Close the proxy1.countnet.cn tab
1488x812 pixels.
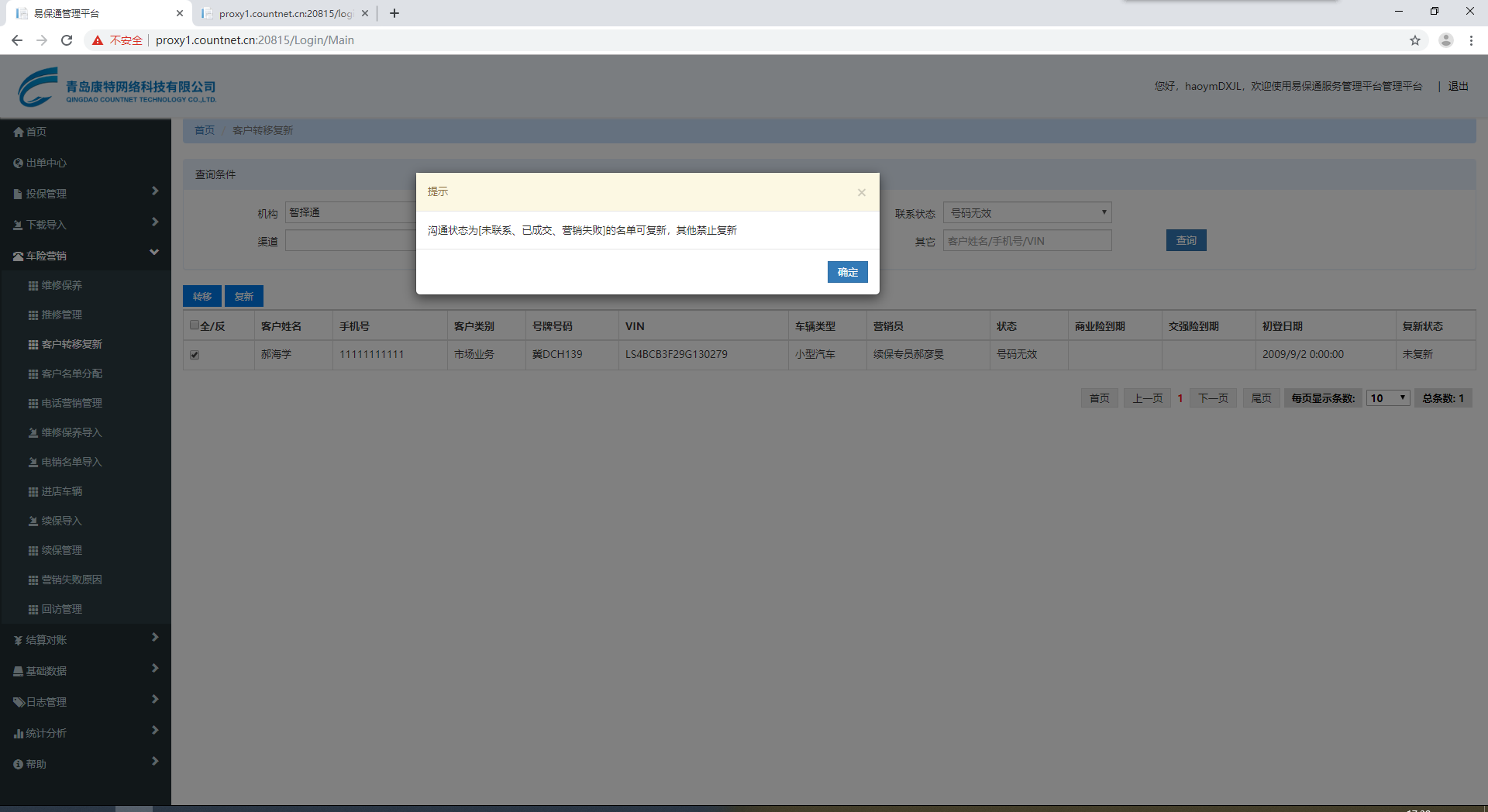pos(365,13)
